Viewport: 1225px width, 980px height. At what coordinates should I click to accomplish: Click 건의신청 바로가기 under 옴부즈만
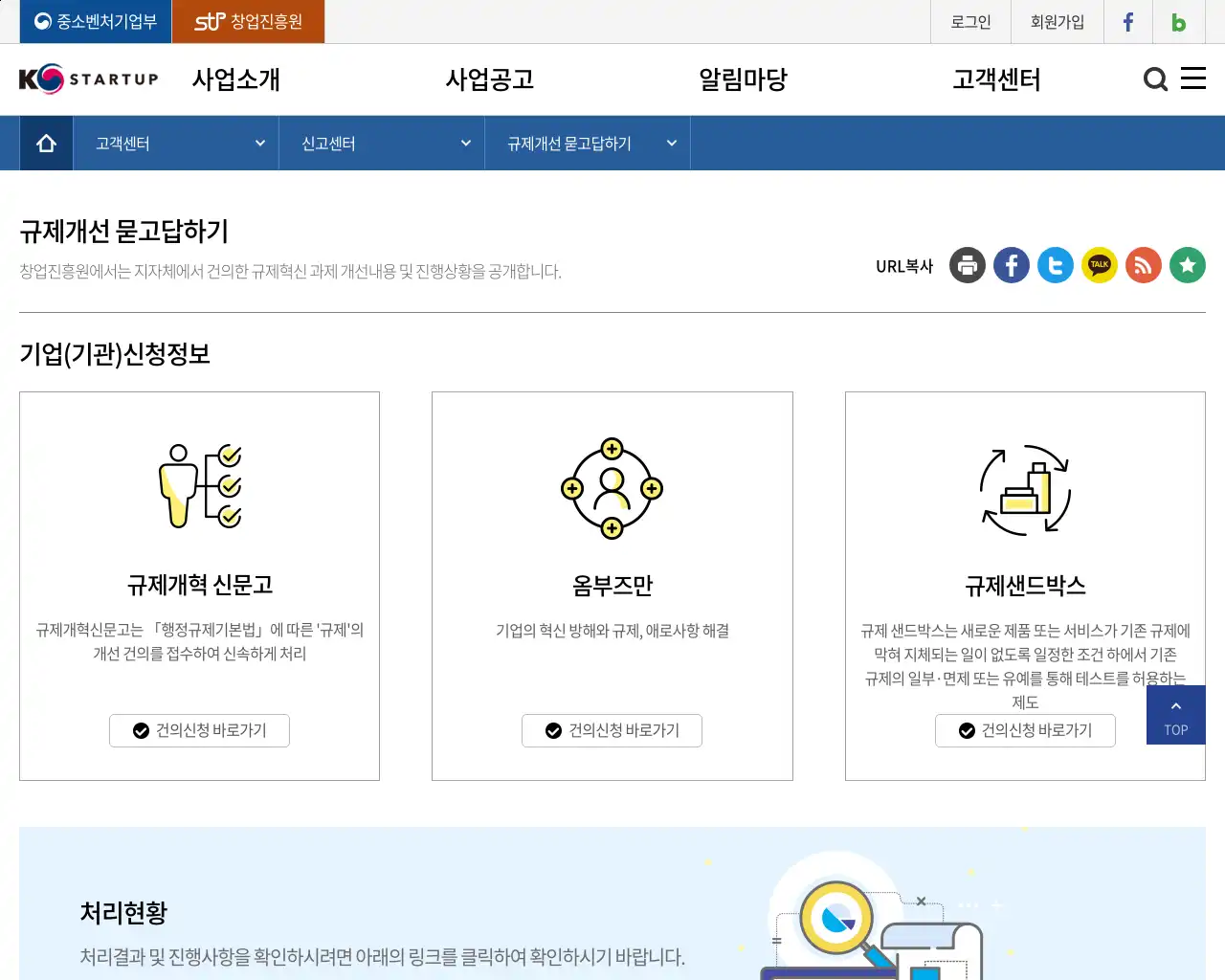pyautogui.click(x=612, y=730)
